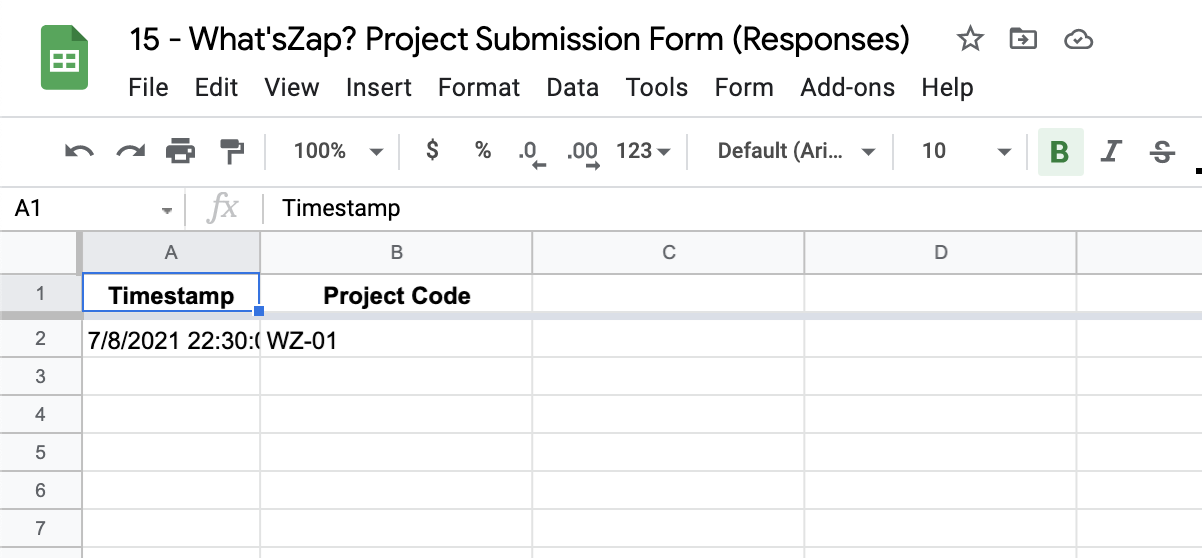Open the font size 10 dropdown
This screenshot has width=1202, height=558.
pyautogui.click(x=966, y=152)
